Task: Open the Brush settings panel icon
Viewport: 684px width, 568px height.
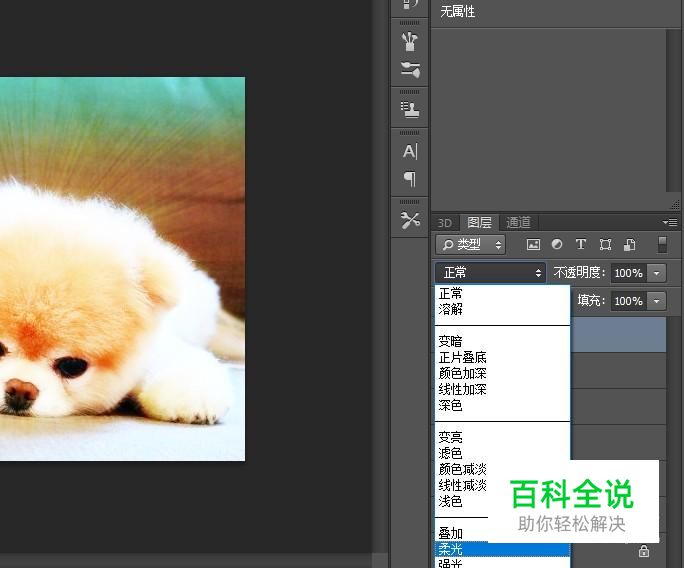Action: point(410,41)
